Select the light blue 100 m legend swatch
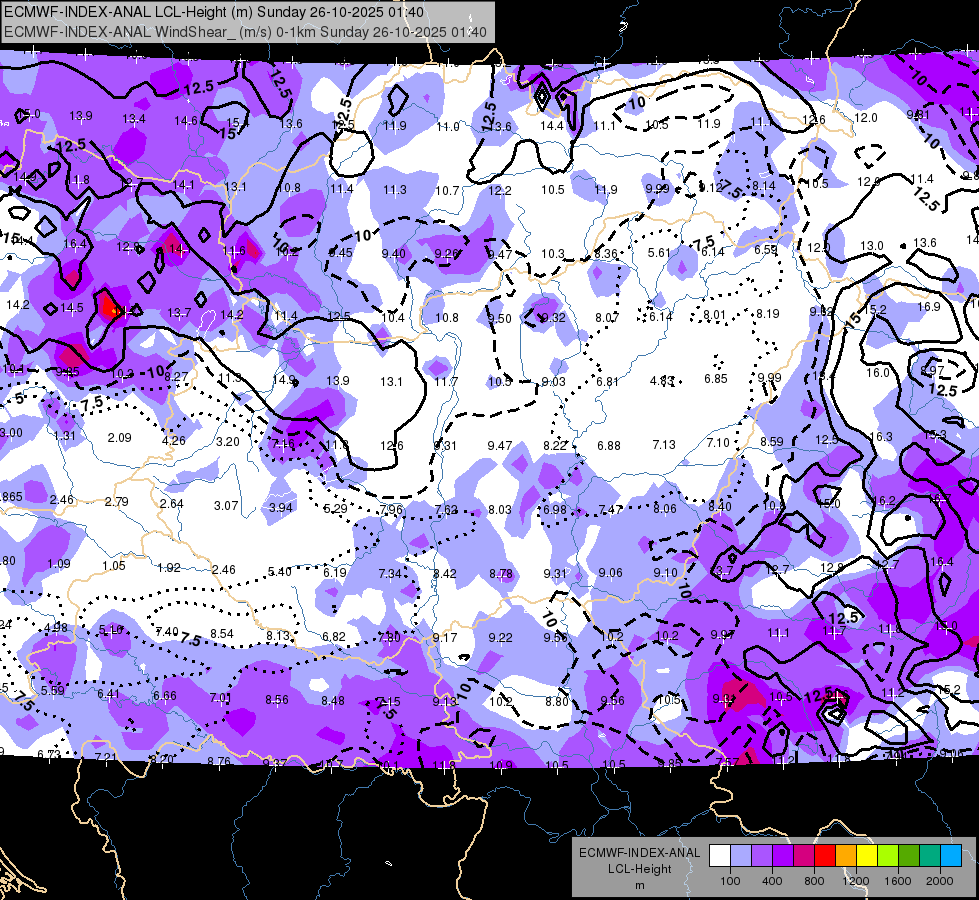Image resolution: width=979 pixels, height=900 pixels. 741,855
